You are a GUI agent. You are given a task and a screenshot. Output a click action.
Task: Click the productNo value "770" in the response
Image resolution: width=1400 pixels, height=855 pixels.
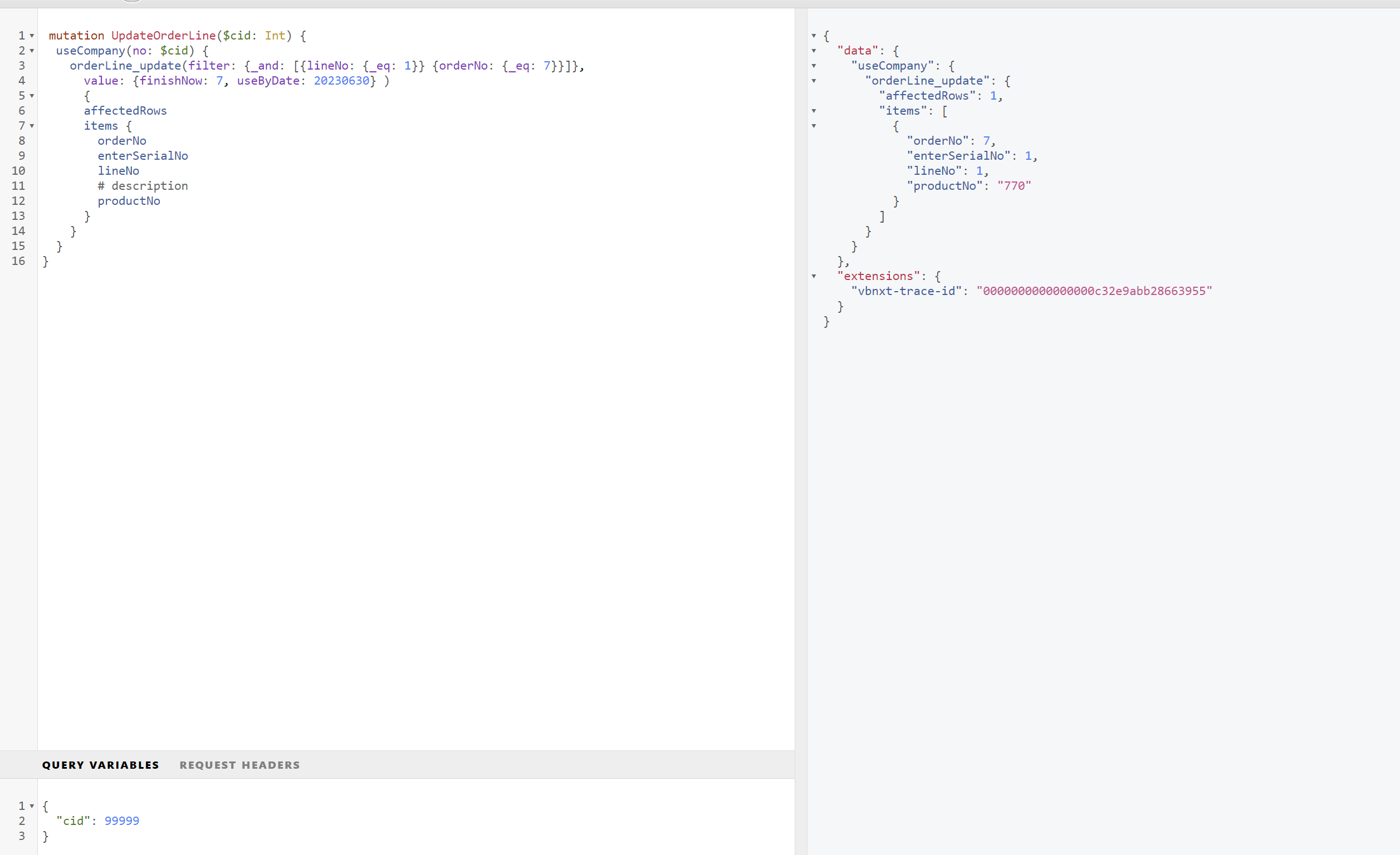(1014, 185)
